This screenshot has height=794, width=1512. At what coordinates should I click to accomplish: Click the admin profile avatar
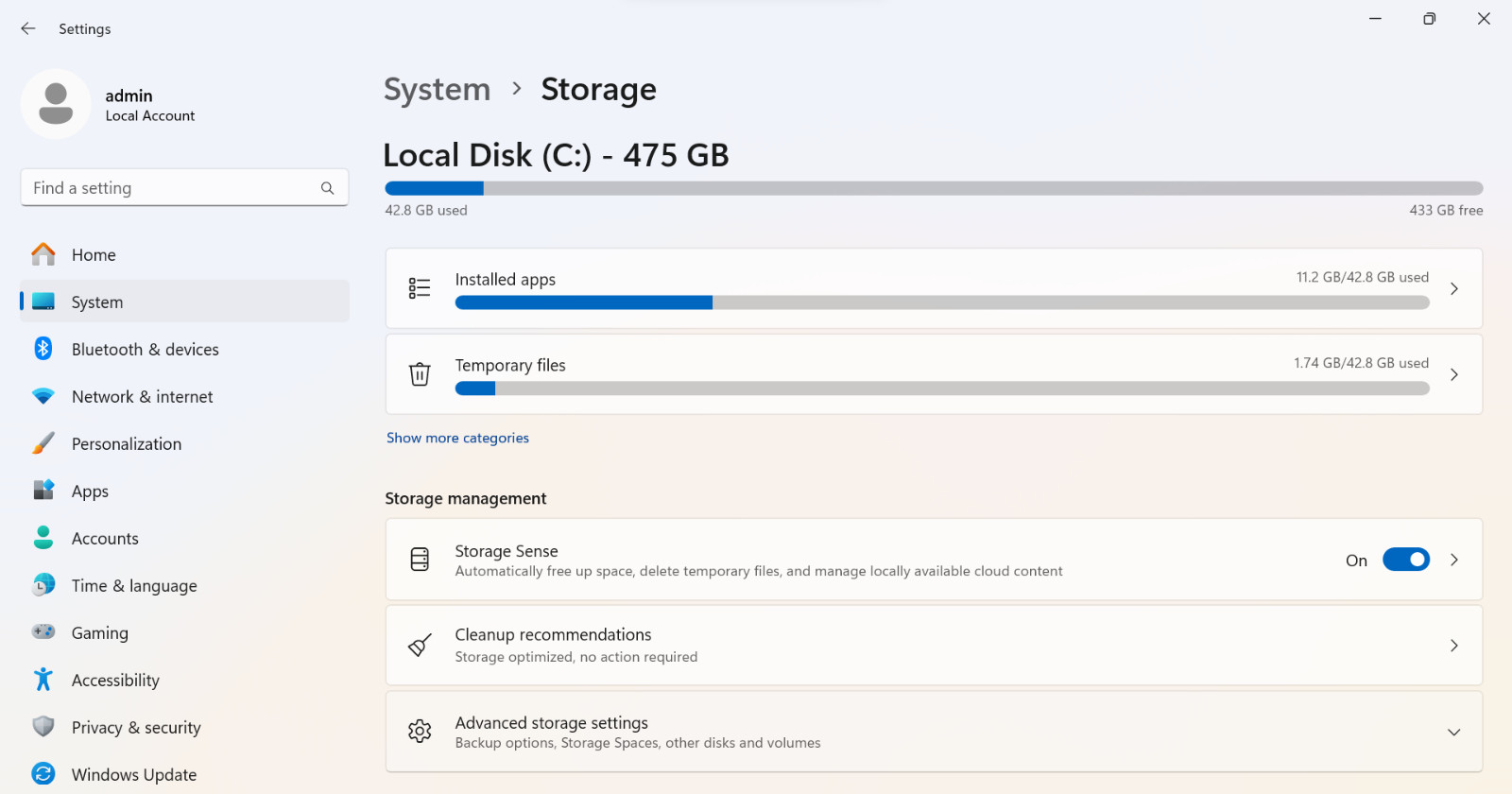pyautogui.click(x=56, y=104)
